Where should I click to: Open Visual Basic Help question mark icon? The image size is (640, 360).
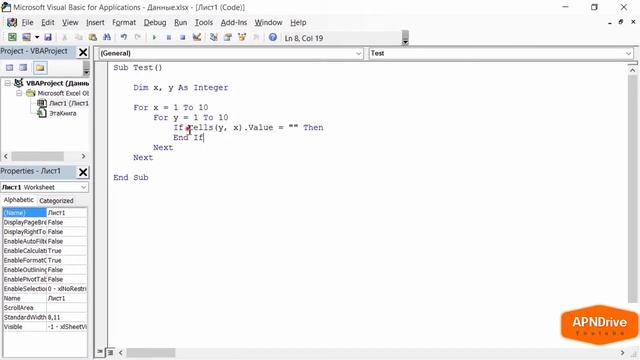[273, 38]
